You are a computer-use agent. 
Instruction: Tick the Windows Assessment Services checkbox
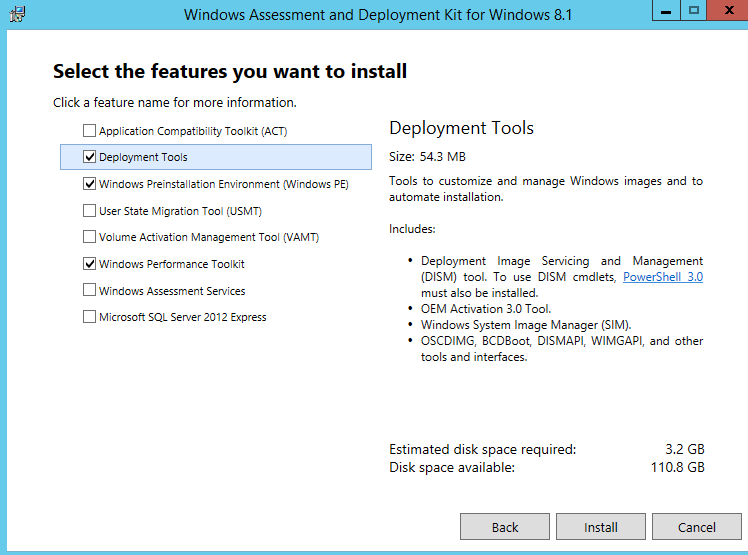click(x=90, y=291)
